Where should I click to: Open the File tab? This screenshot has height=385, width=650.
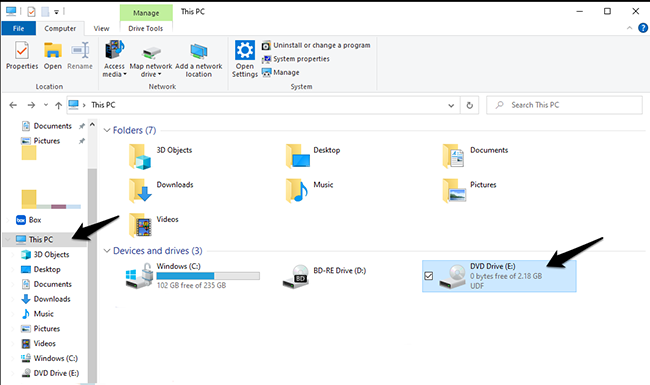18,28
